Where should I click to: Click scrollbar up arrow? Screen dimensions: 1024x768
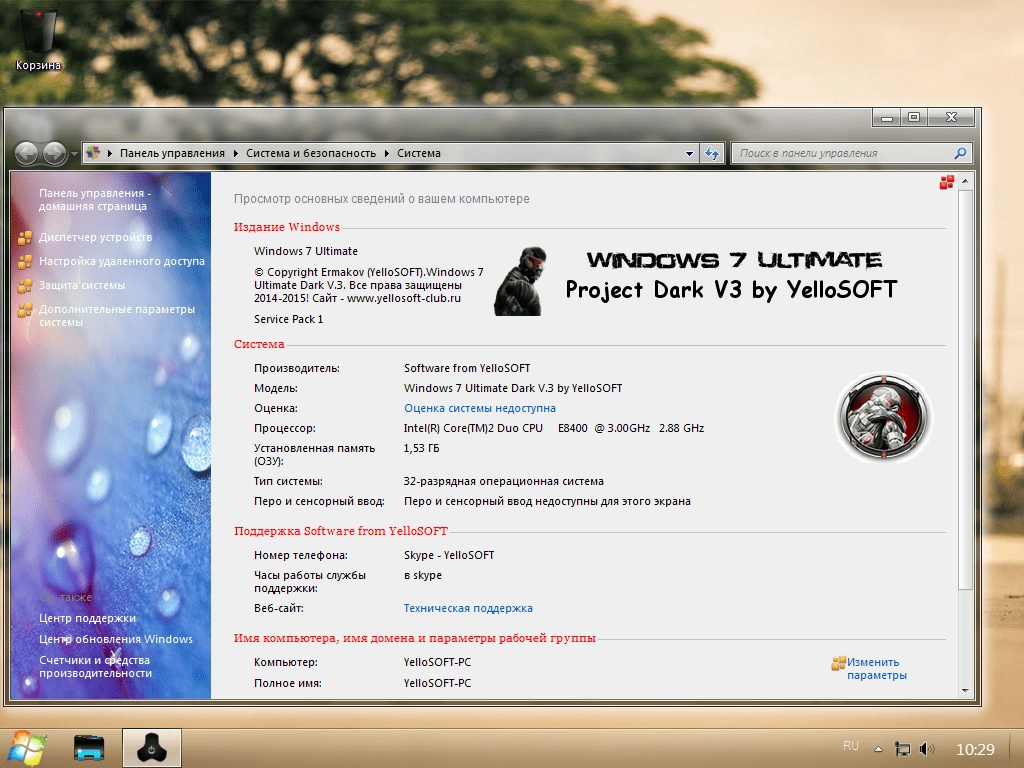tap(965, 180)
